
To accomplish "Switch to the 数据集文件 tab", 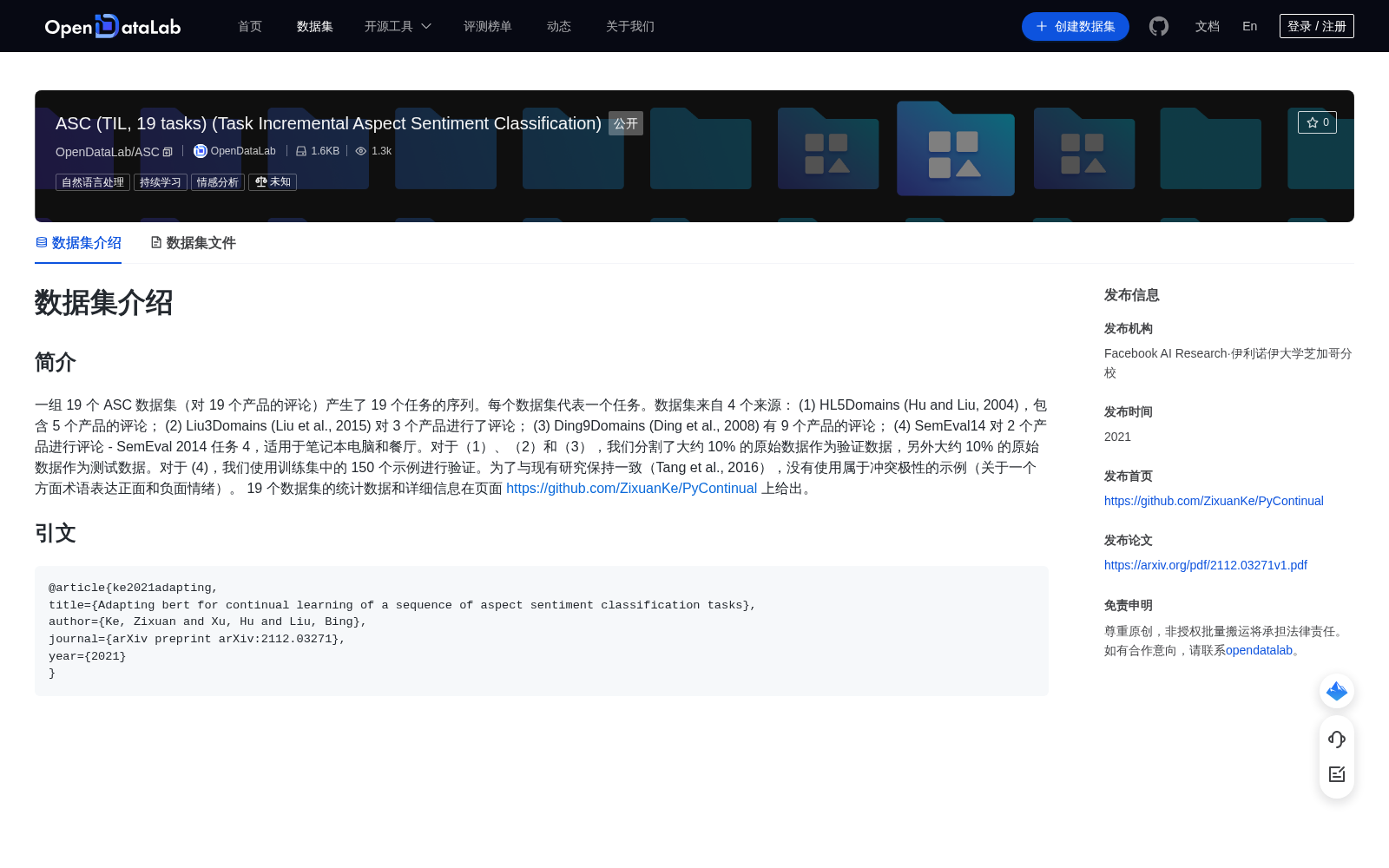I will (193, 243).
